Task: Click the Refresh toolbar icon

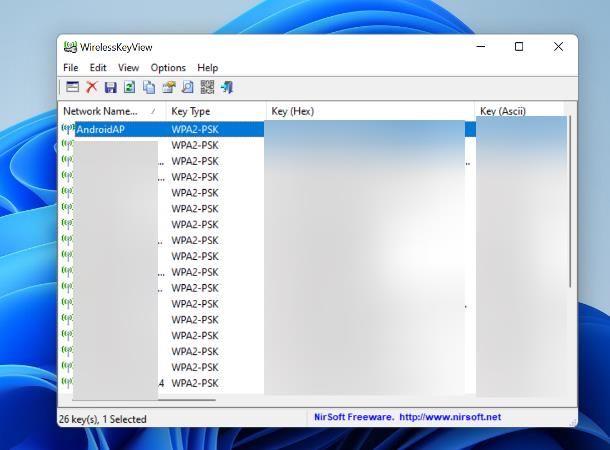Action: (130, 87)
